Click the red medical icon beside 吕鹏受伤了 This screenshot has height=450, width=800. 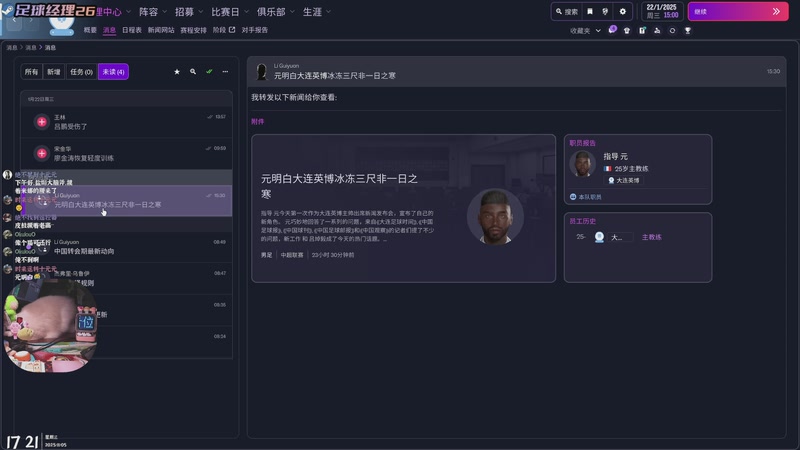pos(42,122)
